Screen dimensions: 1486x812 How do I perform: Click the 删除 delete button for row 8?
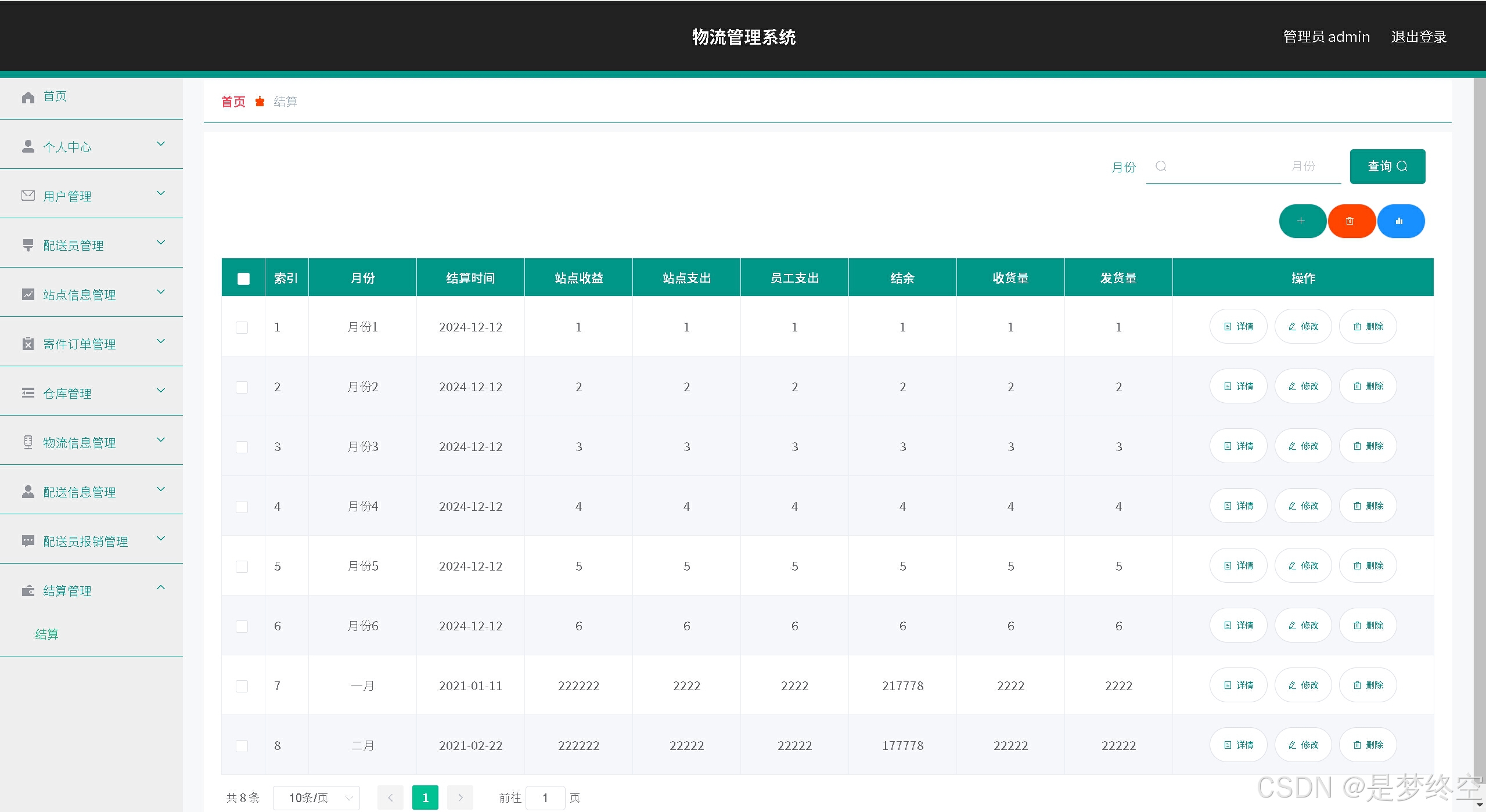pyautogui.click(x=1368, y=745)
